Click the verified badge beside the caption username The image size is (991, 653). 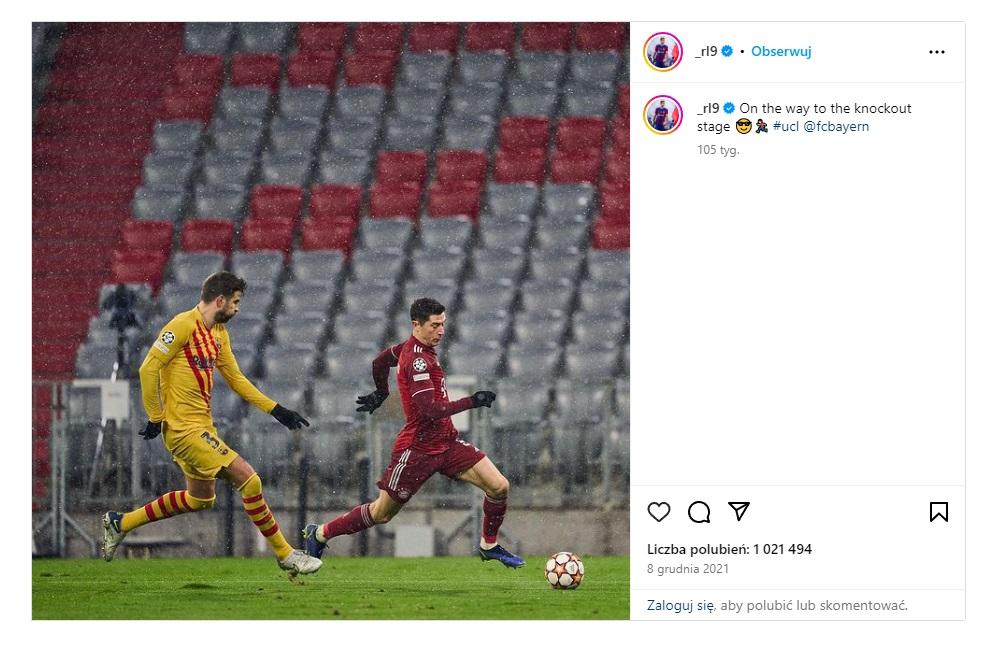click(729, 108)
